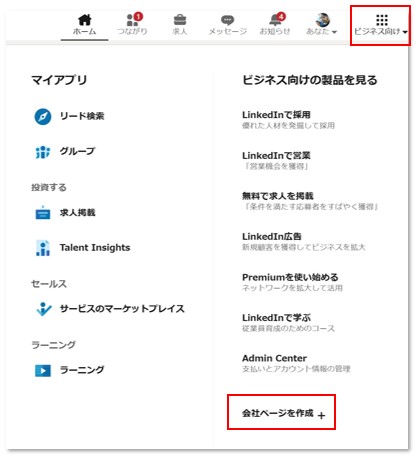The image size is (415, 455).
Task: Click the ラーニング play icon
Action: pyautogui.click(x=43, y=370)
